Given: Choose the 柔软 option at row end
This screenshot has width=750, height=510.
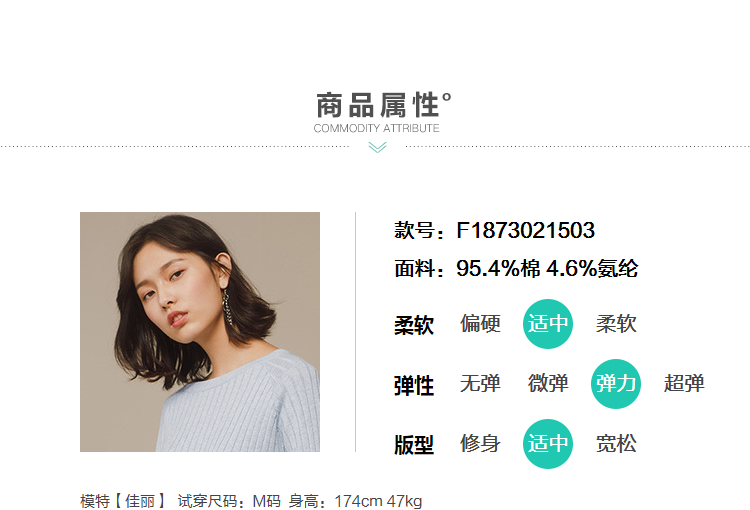Looking at the screenshot, I should pyautogui.click(x=616, y=324).
